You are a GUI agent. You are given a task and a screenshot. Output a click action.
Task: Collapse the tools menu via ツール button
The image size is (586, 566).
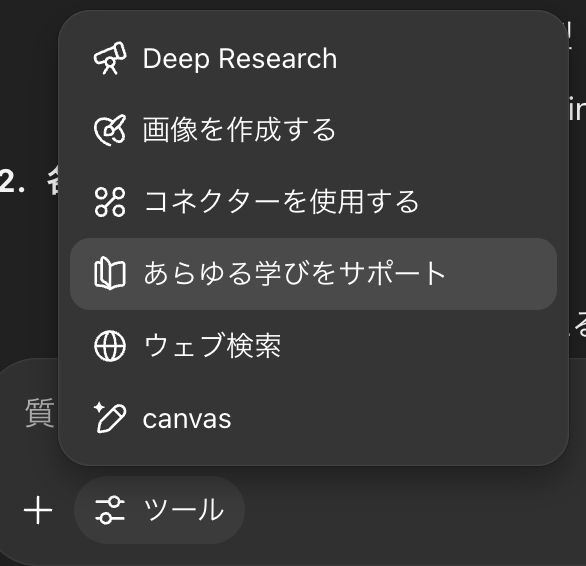click(160, 510)
